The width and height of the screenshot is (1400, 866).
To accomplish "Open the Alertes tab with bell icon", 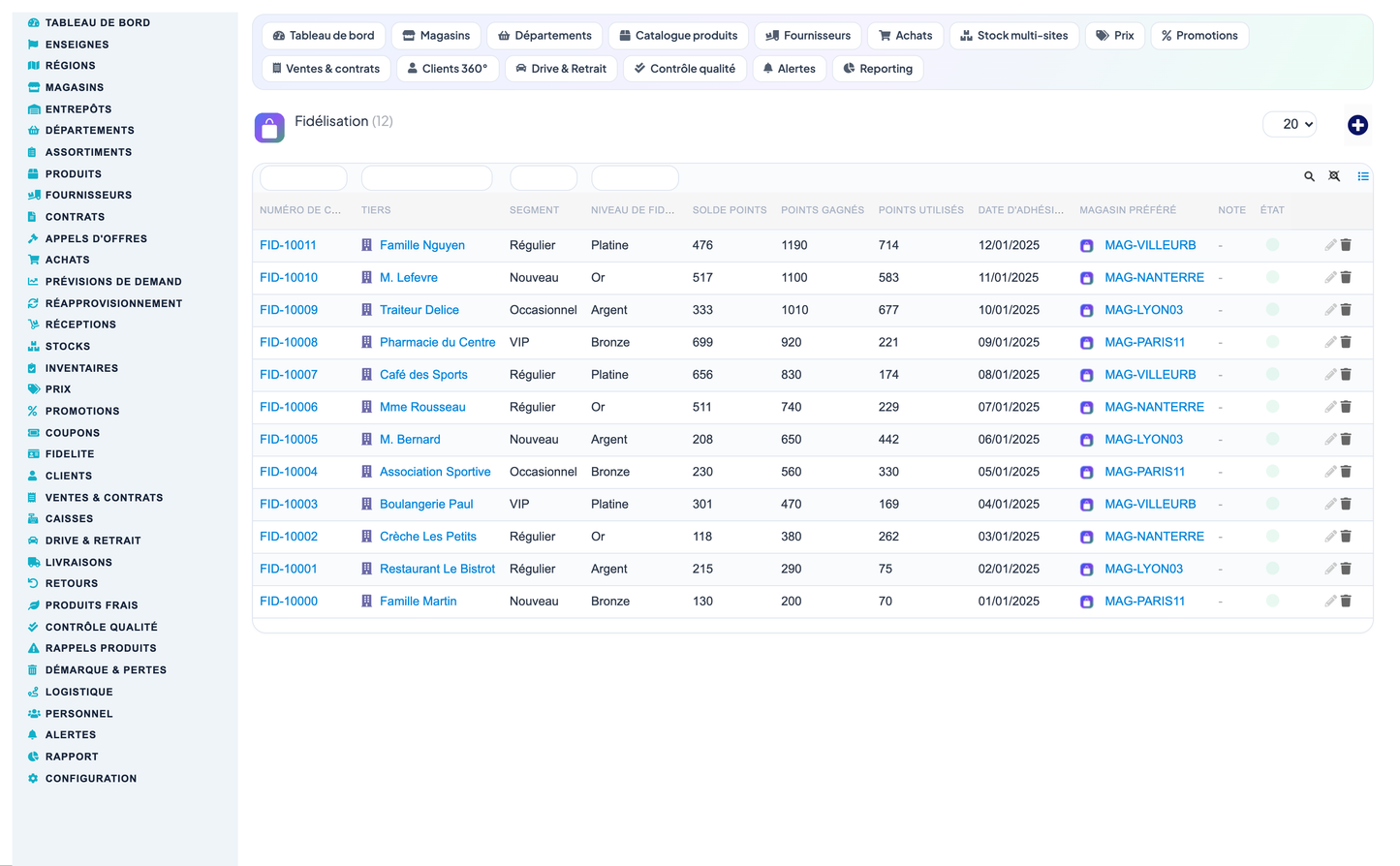I will (790, 69).
